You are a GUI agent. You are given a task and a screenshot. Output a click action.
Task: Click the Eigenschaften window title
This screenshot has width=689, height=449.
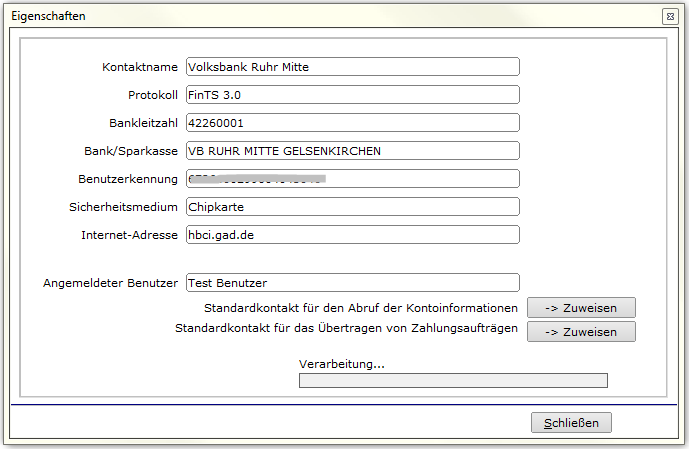click(x=48, y=16)
